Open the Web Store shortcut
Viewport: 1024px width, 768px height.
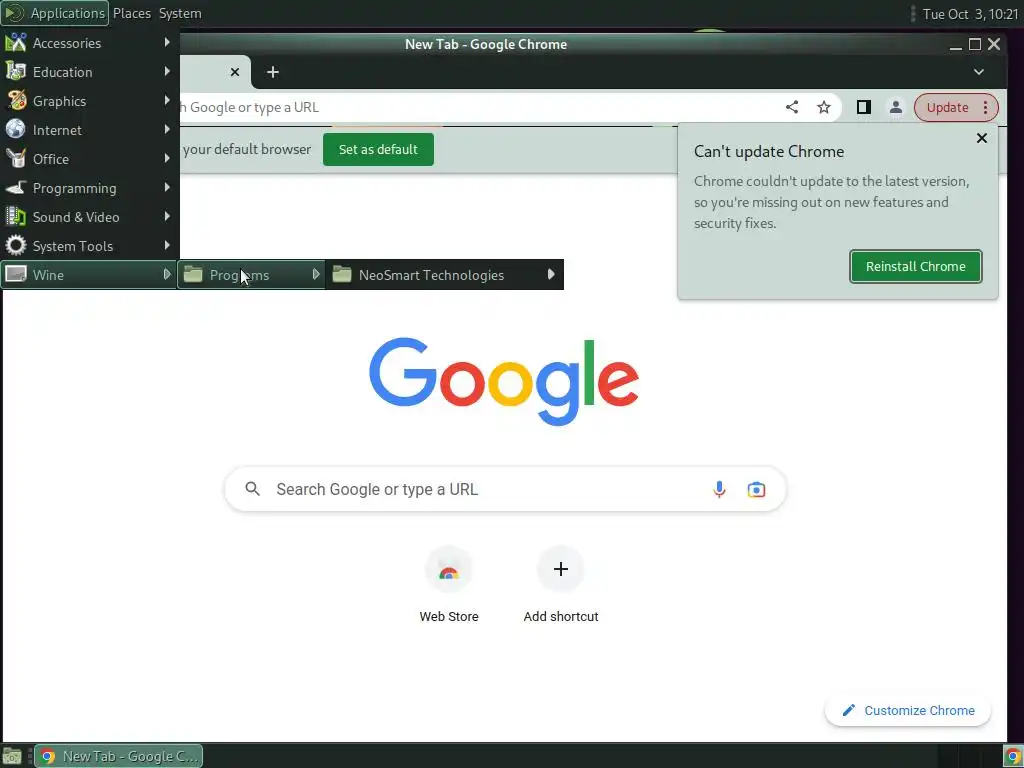click(x=449, y=584)
